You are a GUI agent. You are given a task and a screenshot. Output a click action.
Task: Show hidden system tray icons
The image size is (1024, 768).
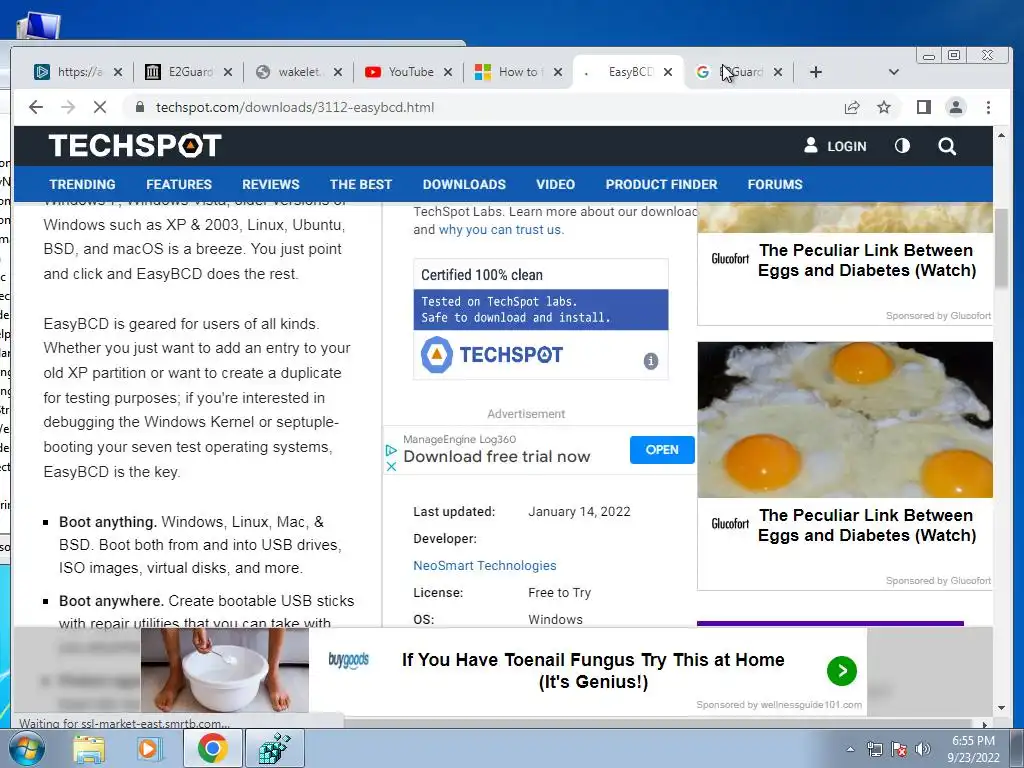tap(850, 749)
